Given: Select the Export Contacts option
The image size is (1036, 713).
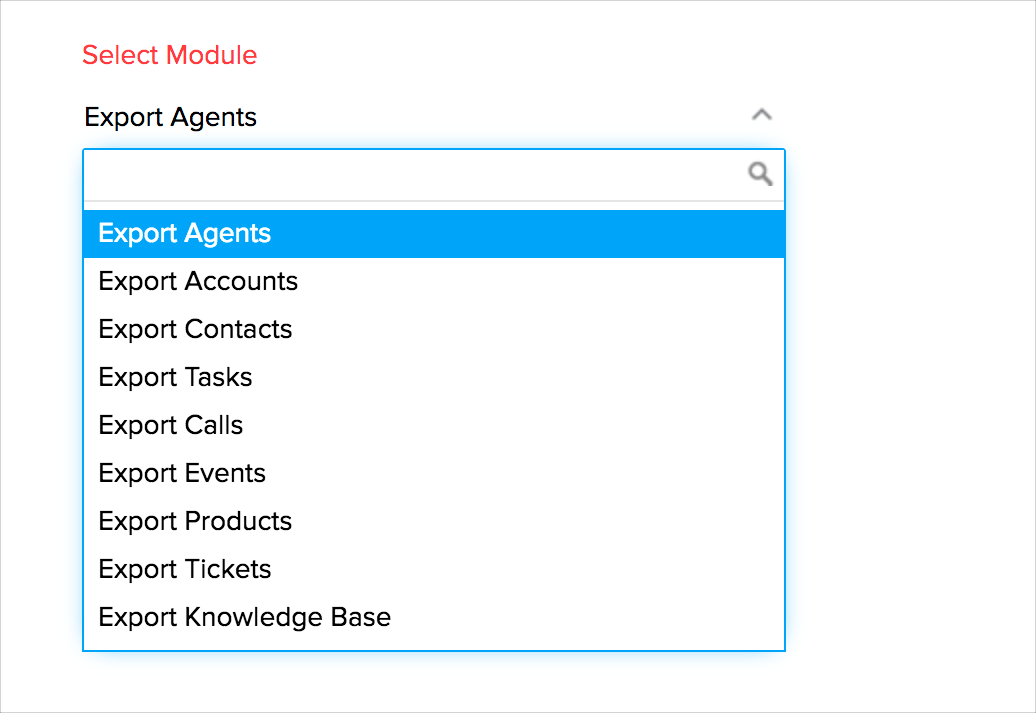Looking at the screenshot, I should pos(433,330).
